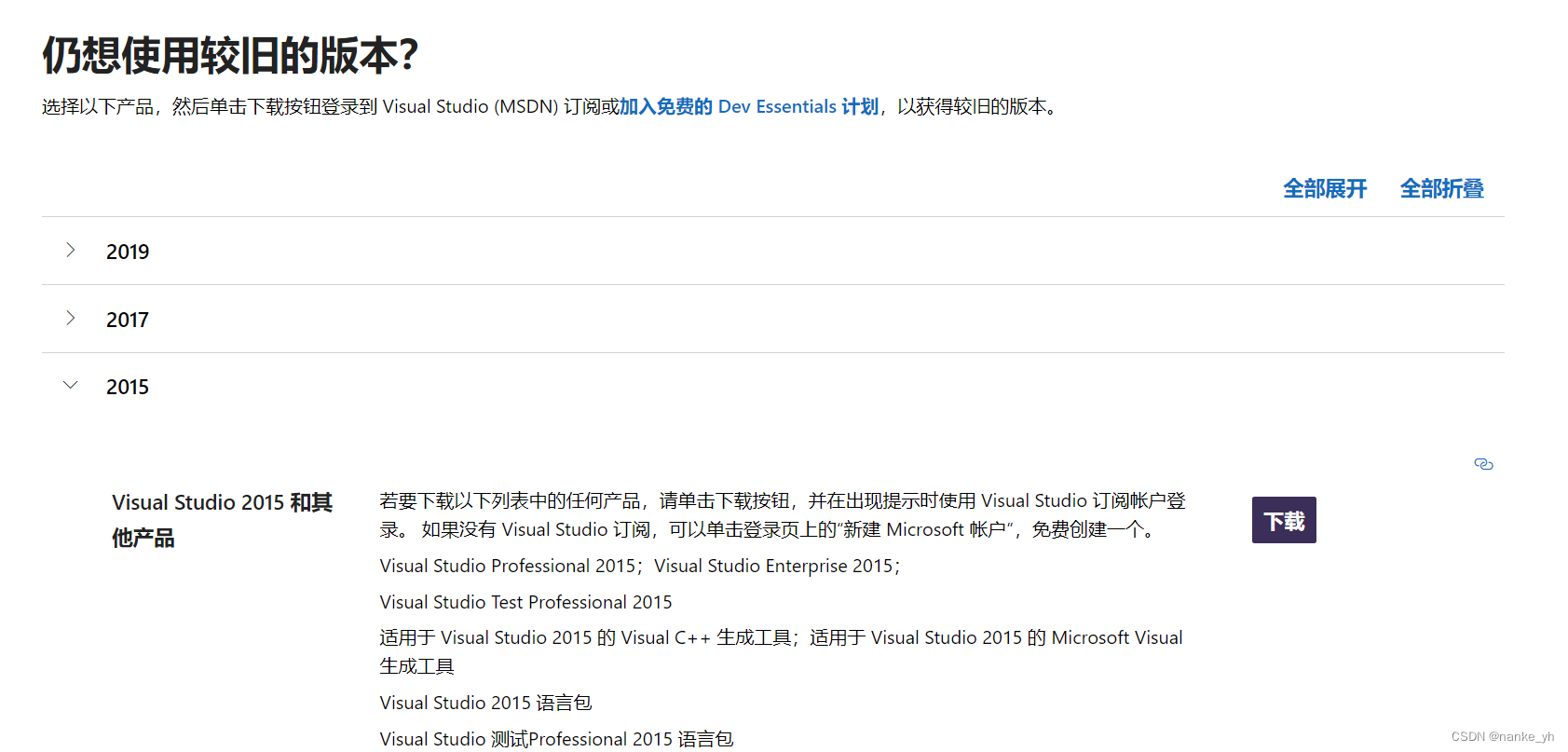The height and width of the screenshot is (752, 1568).
Task: Click Visual Studio 测试Professional 2015 语言包 line
Action: click(556, 739)
